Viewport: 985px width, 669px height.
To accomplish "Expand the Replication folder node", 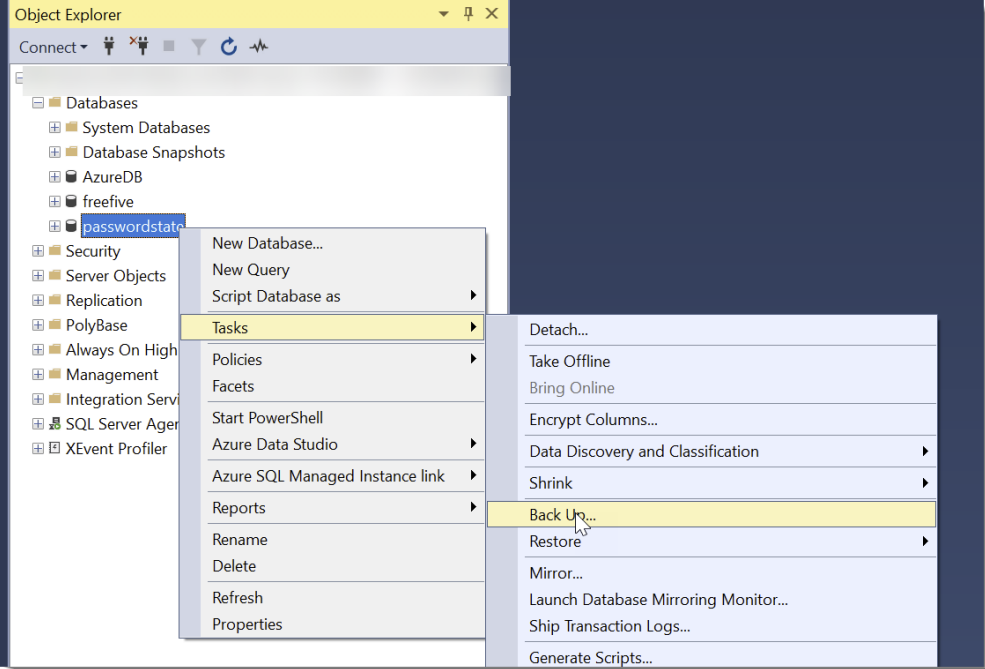I will (x=38, y=300).
